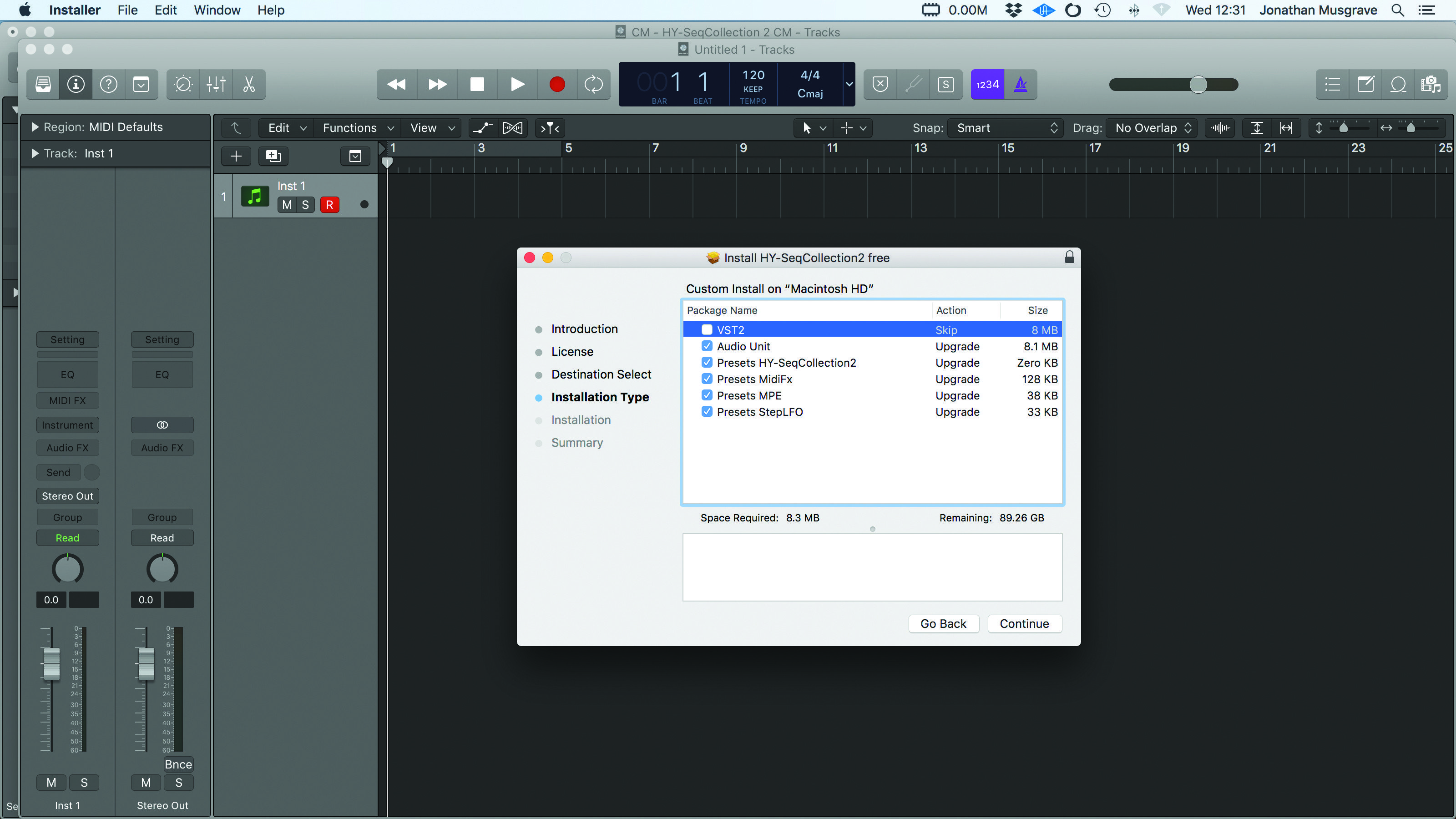The width and height of the screenshot is (1456, 819).
Task: Uncheck the Presets StepLFO checkbox
Action: [707, 411]
